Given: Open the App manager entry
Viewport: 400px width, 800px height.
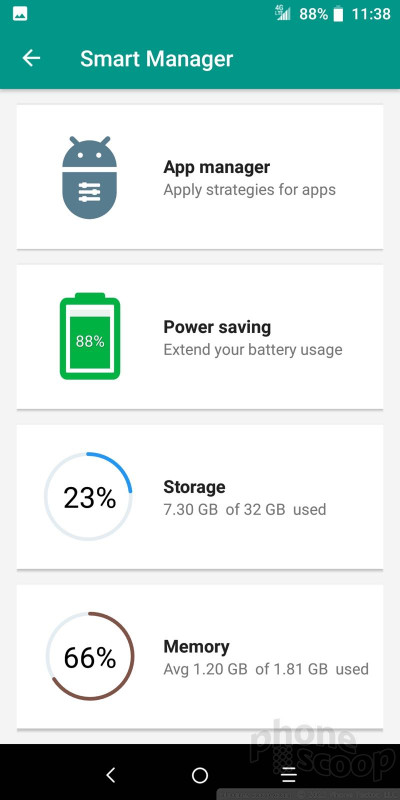Looking at the screenshot, I should (x=200, y=177).
